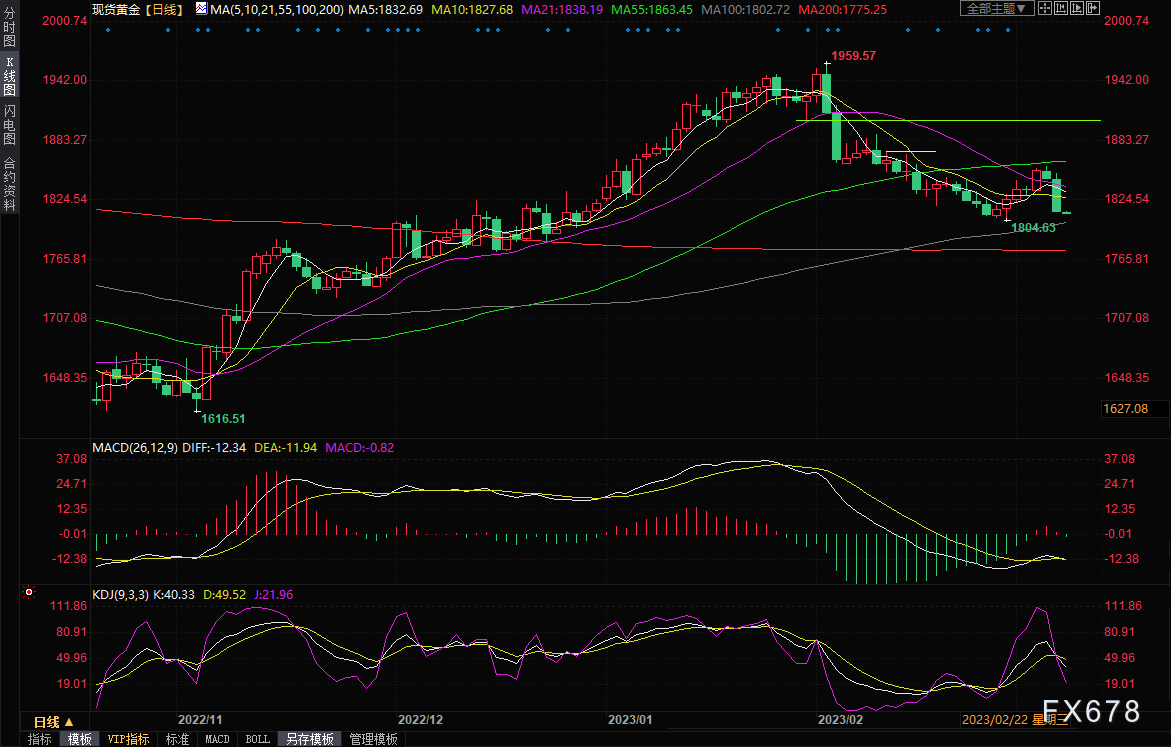Choose the VIP指标 template option
Viewport: 1171px width, 747px height.
[128, 739]
